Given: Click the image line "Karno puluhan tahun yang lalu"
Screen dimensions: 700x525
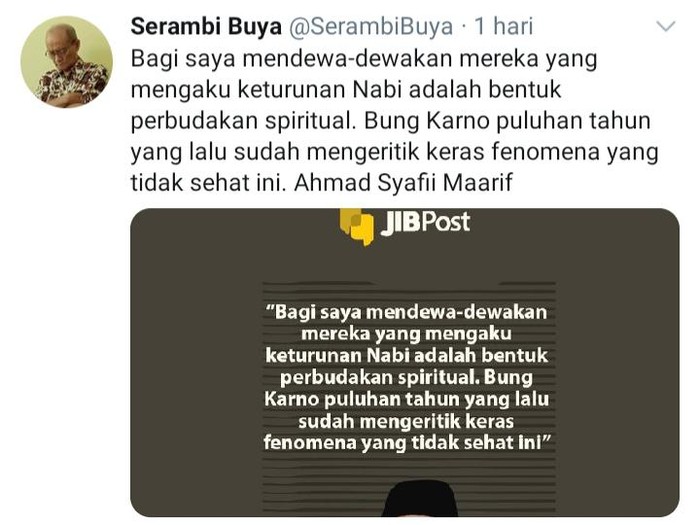Looking at the screenshot, I should 406,399.
